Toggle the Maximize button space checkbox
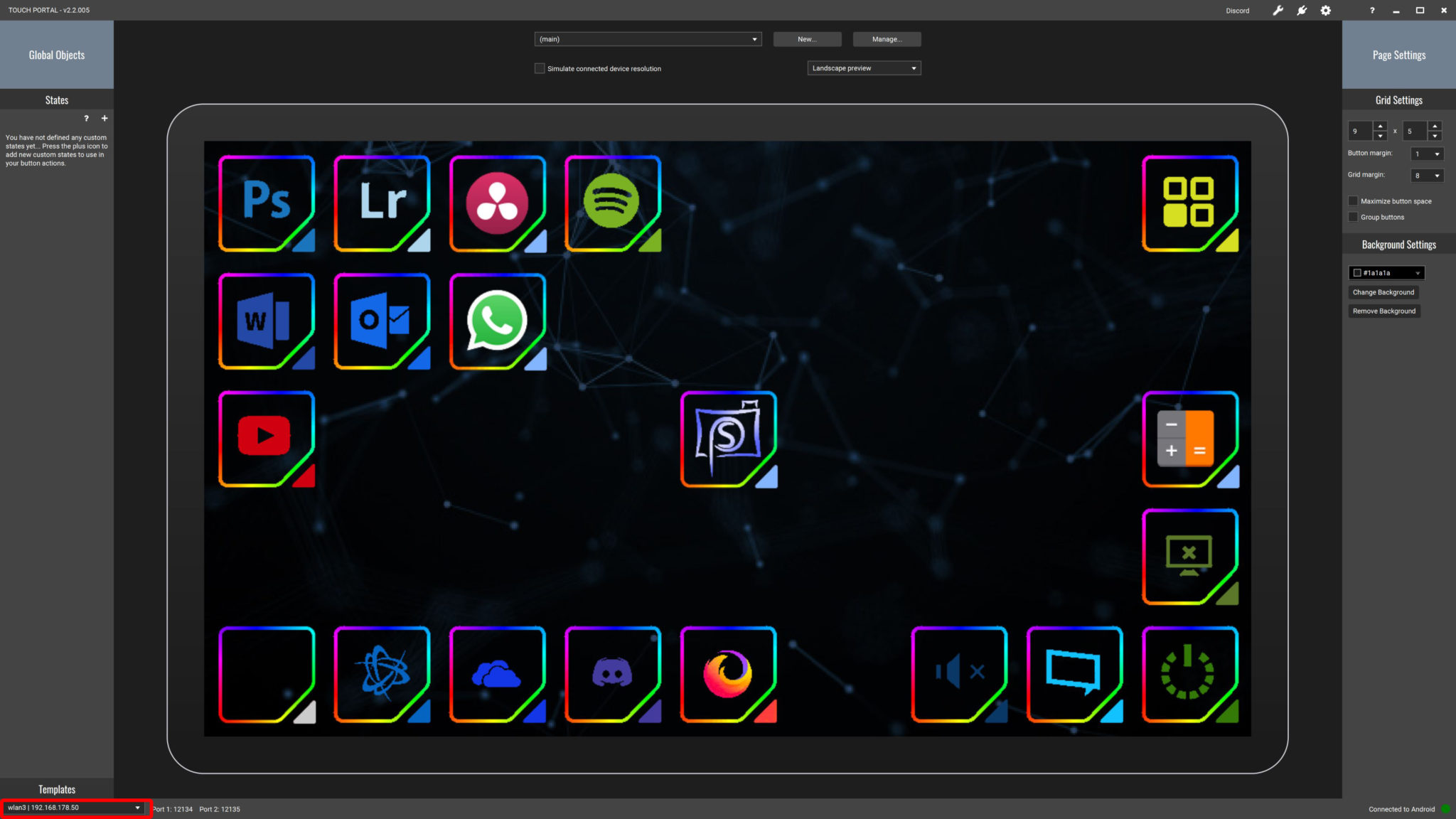1456x819 pixels. tap(1353, 201)
